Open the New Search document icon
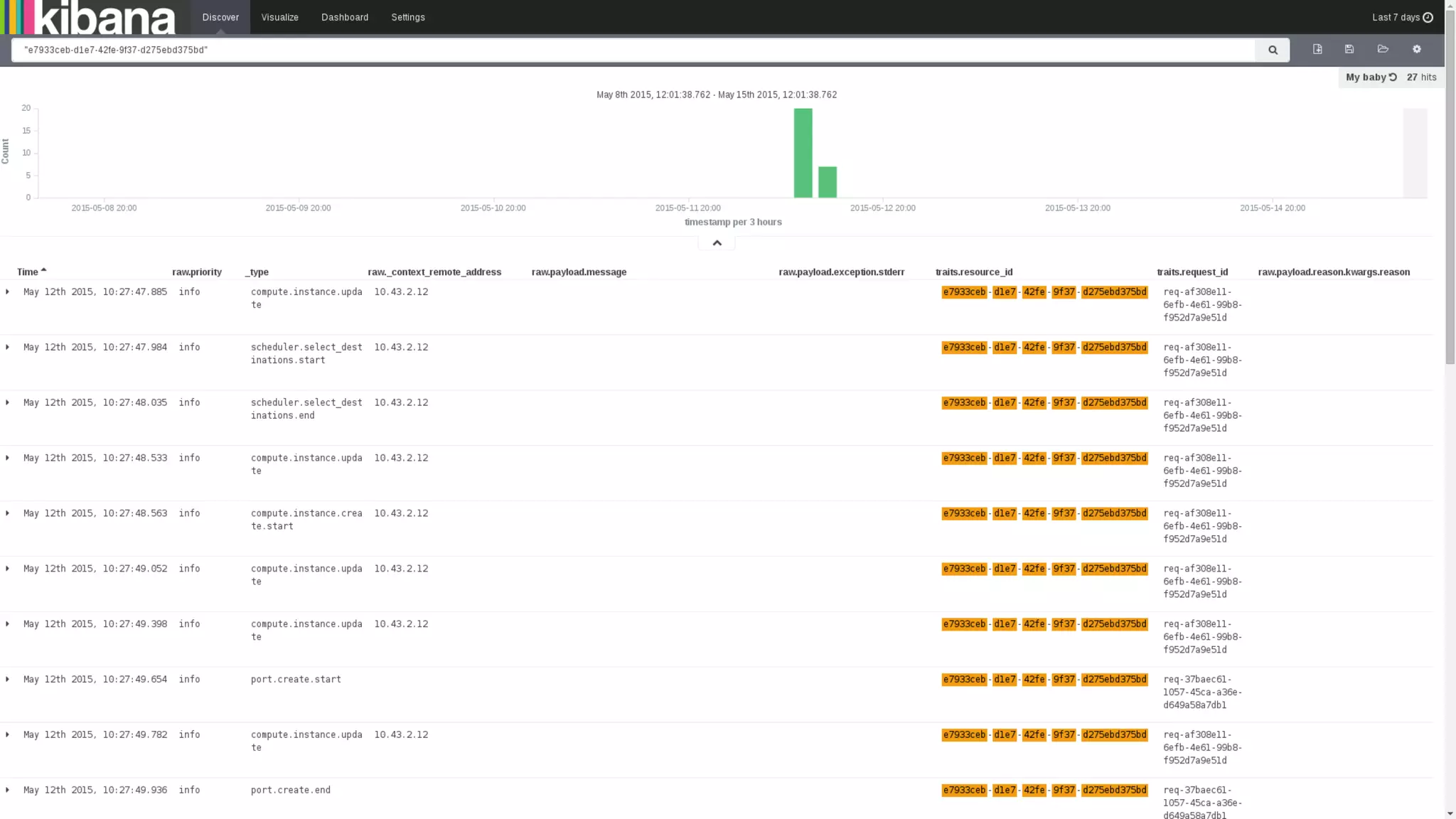Screen dimensions: 1456x819 (1317, 49)
